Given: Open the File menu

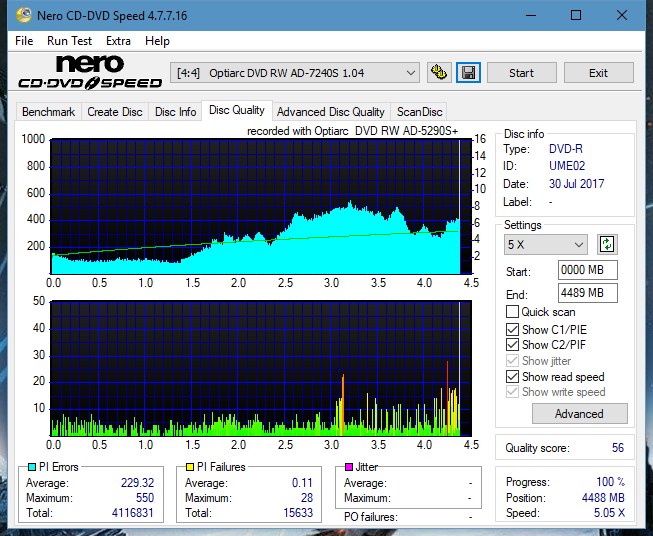Looking at the screenshot, I should (x=24, y=41).
